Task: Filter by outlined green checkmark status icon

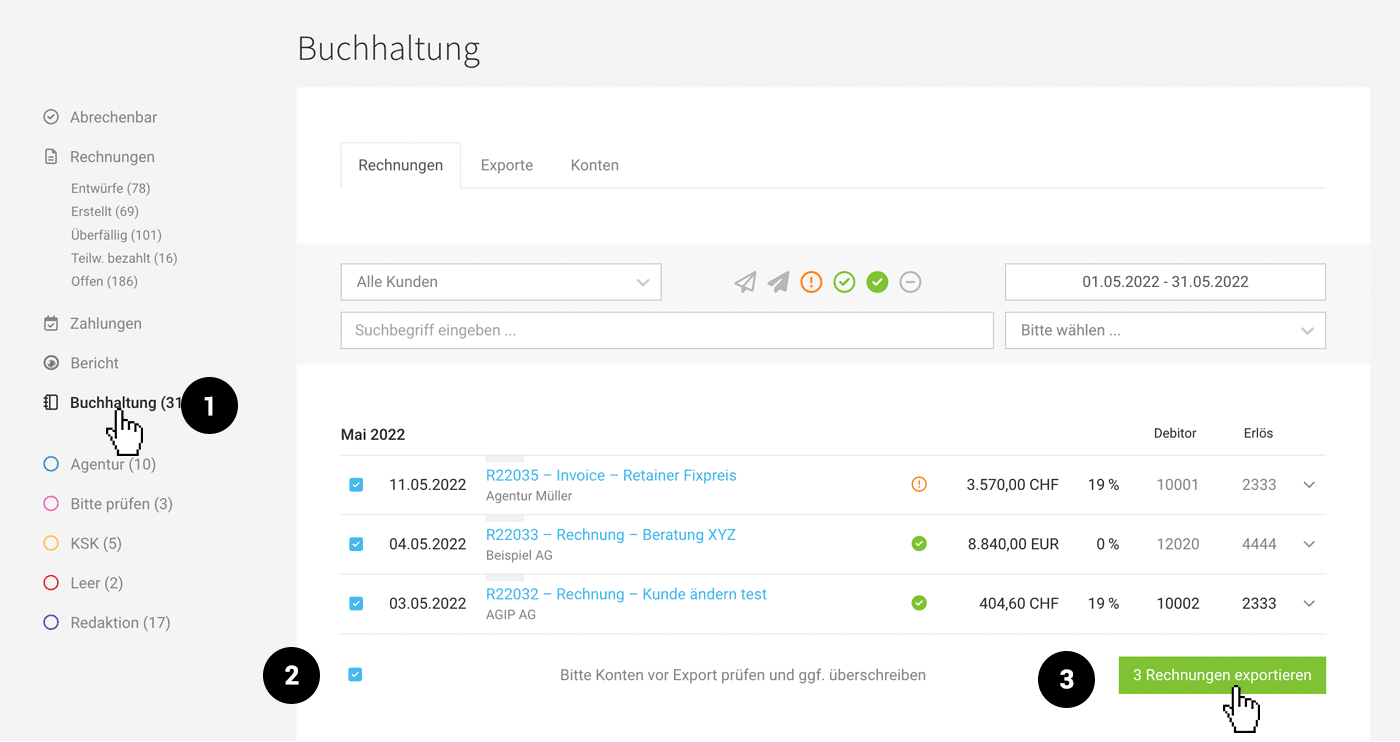Action: pos(844,282)
